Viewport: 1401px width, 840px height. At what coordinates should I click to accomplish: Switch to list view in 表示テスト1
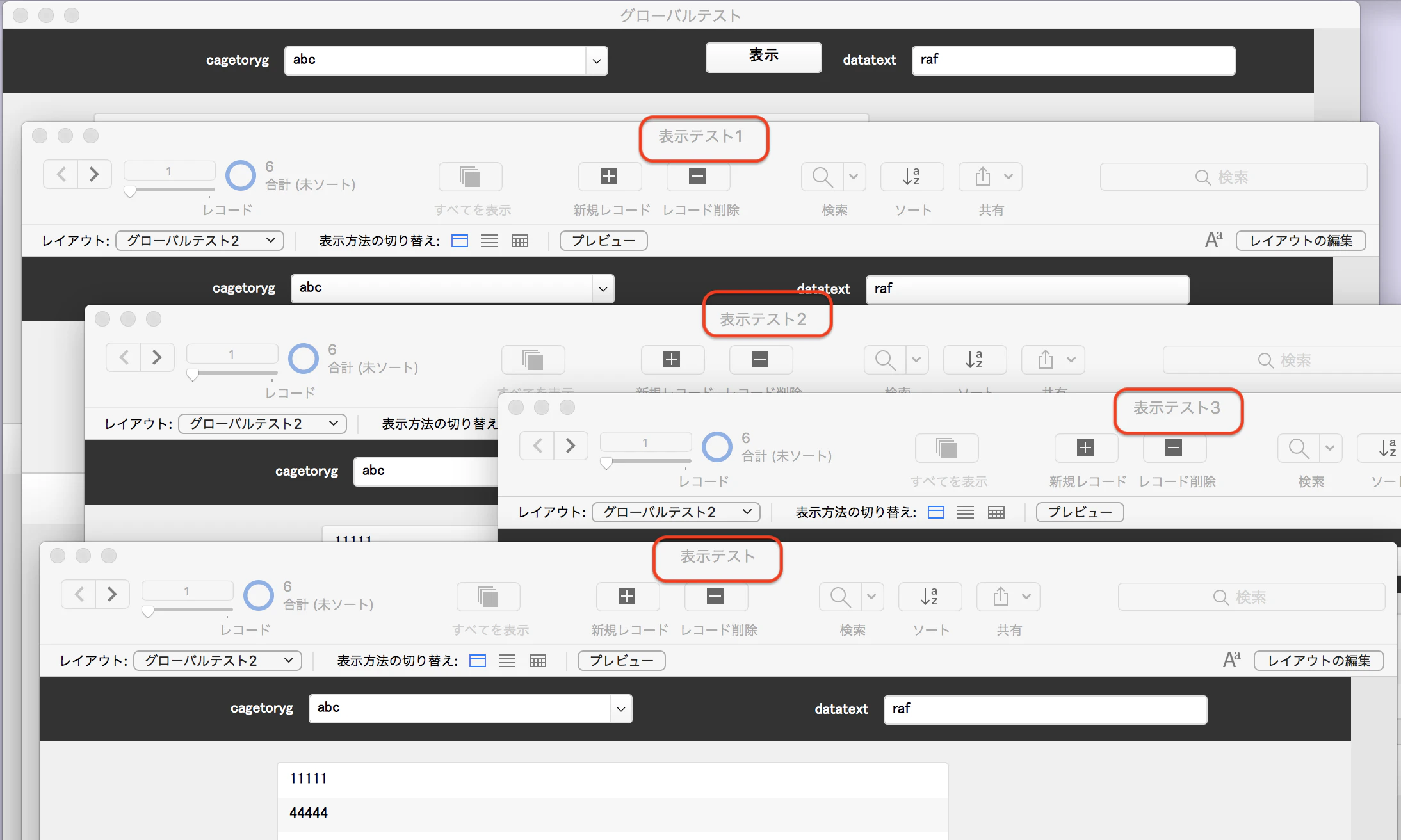point(489,241)
